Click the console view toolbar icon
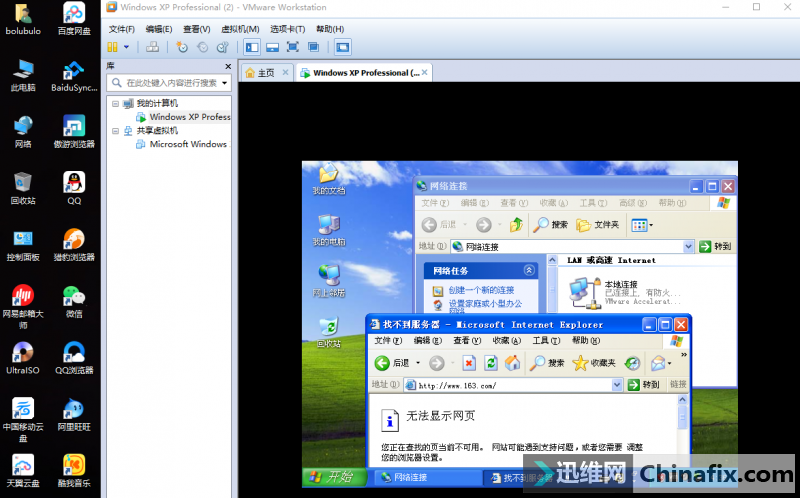This screenshot has height=498, width=800. point(342,47)
